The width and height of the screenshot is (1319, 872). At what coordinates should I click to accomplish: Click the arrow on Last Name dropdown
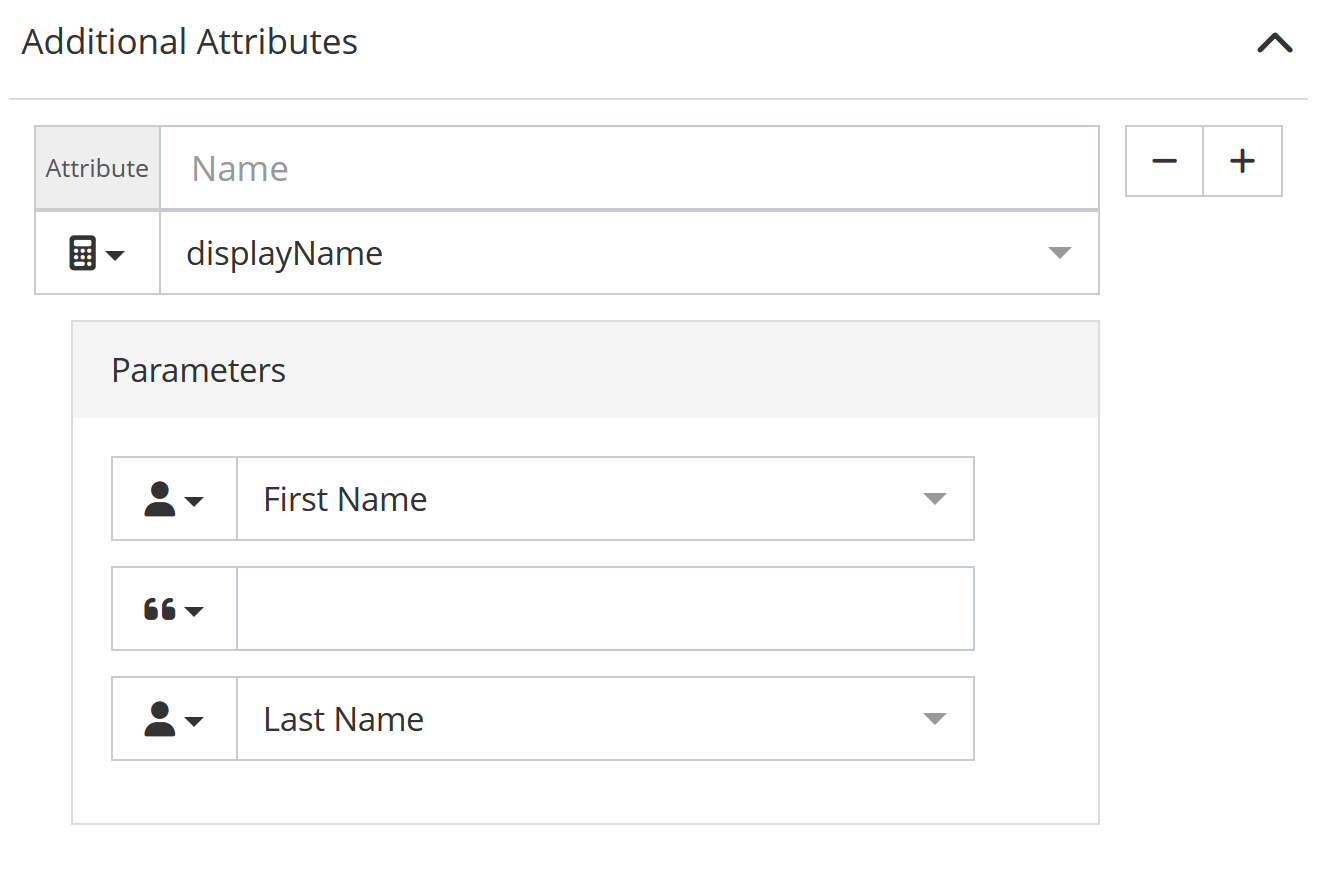(934, 719)
